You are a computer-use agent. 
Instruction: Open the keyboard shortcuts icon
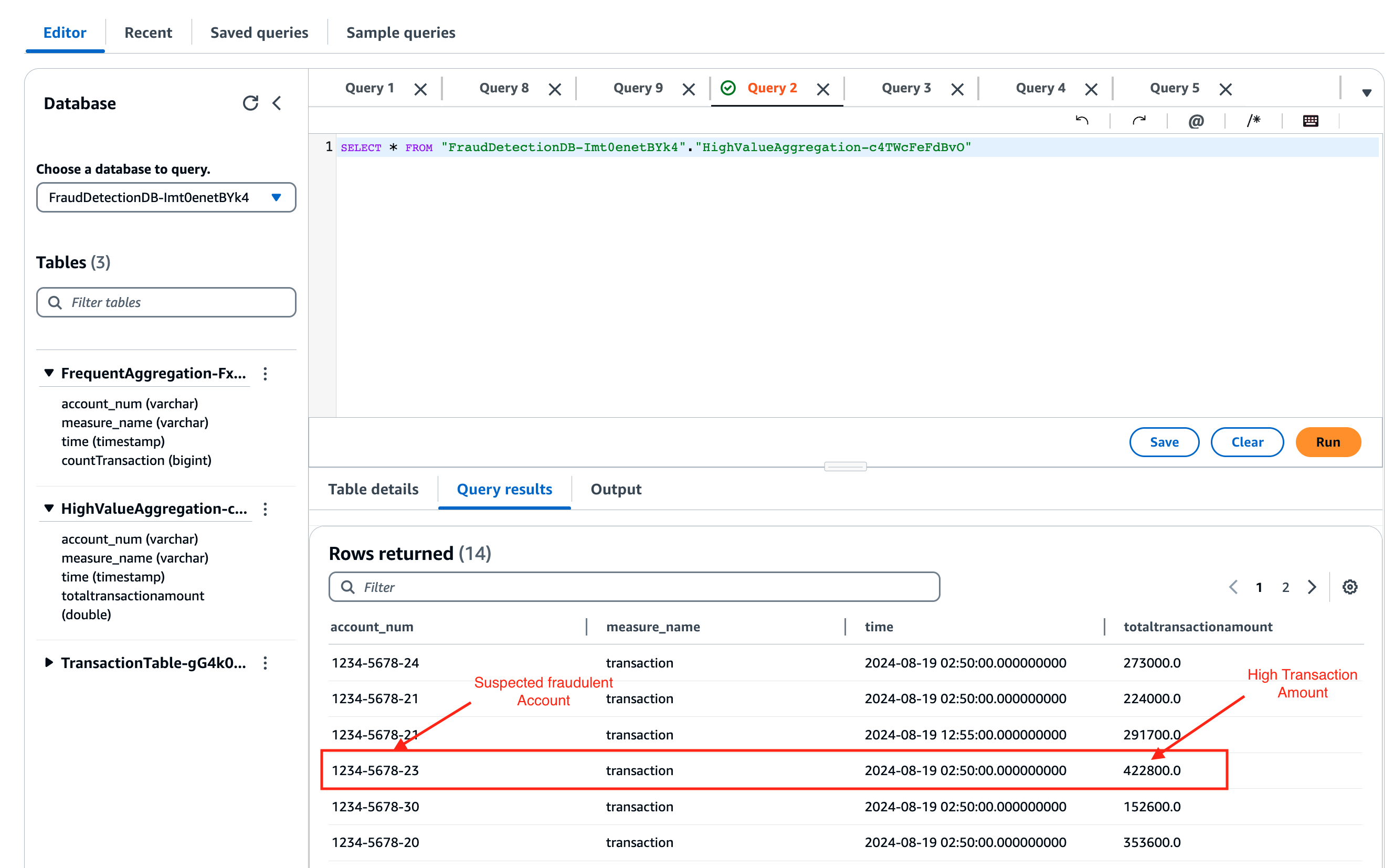pyautogui.click(x=1311, y=121)
